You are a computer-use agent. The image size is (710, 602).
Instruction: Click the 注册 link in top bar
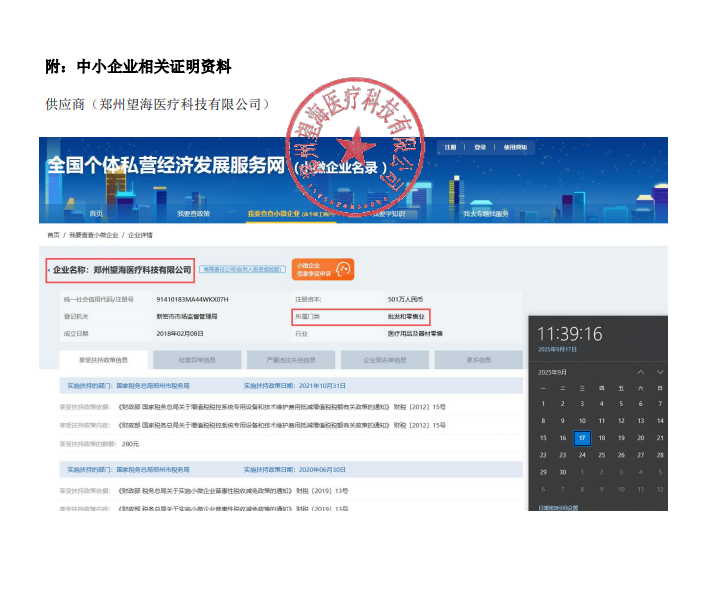pyautogui.click(x=451, y=147)
